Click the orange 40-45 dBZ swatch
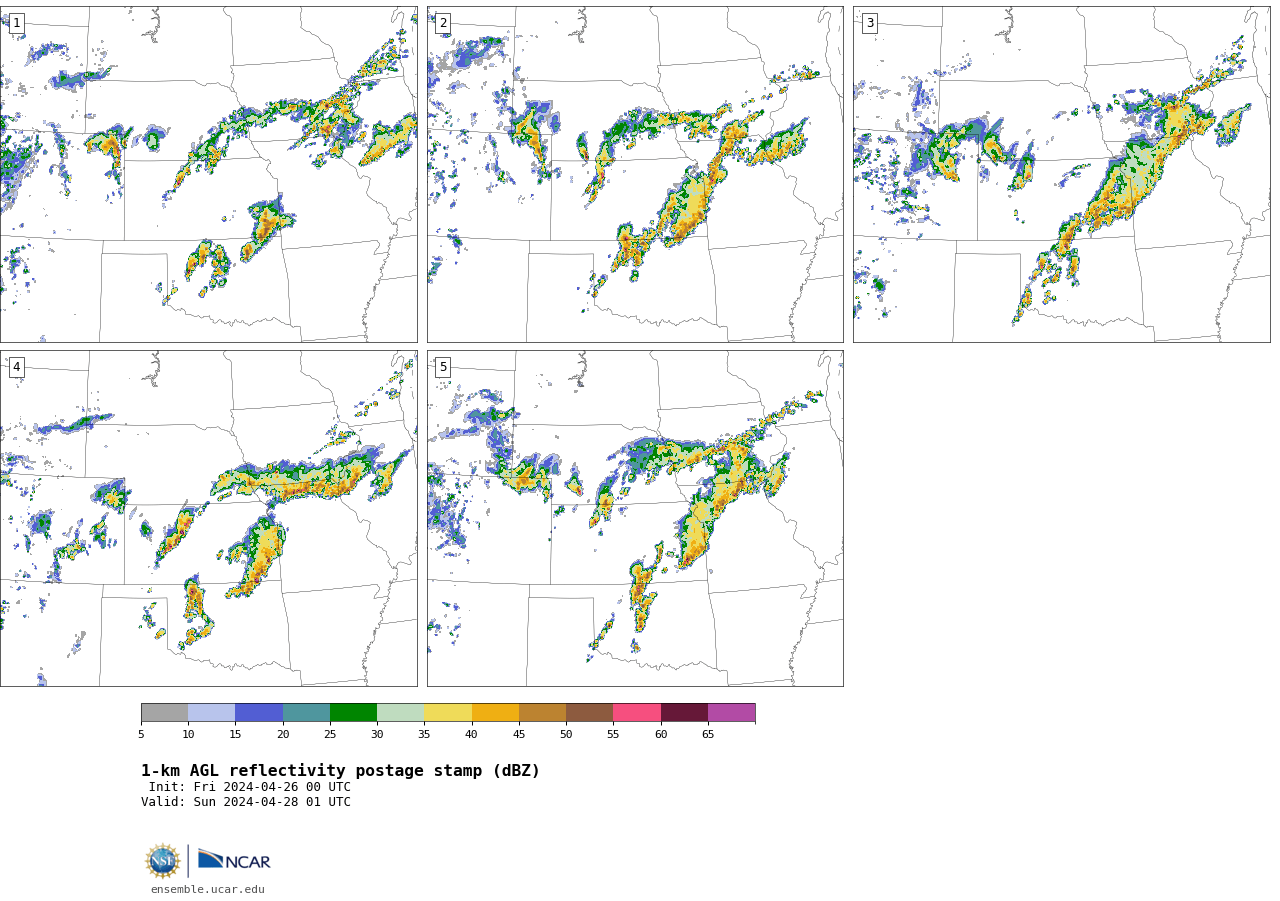 point(495,712)
